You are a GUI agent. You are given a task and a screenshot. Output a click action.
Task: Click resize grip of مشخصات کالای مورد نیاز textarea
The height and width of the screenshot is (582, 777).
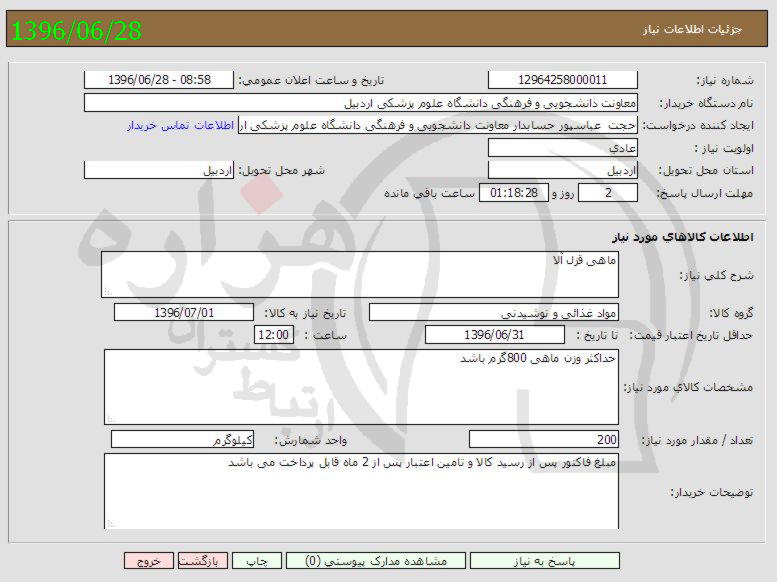pyautogui.click(x=111, y=419)
